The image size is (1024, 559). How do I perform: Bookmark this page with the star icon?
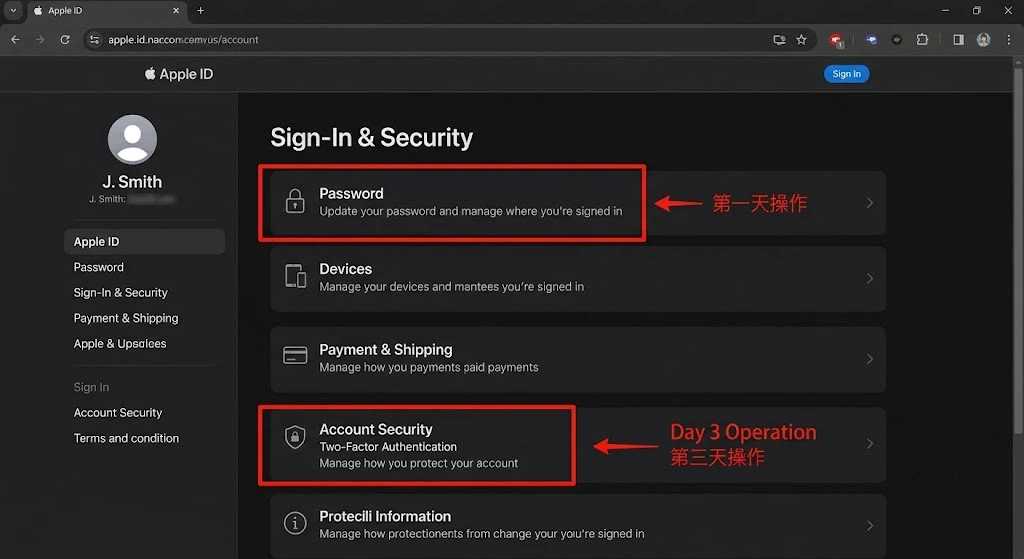(x=801, y=40)
